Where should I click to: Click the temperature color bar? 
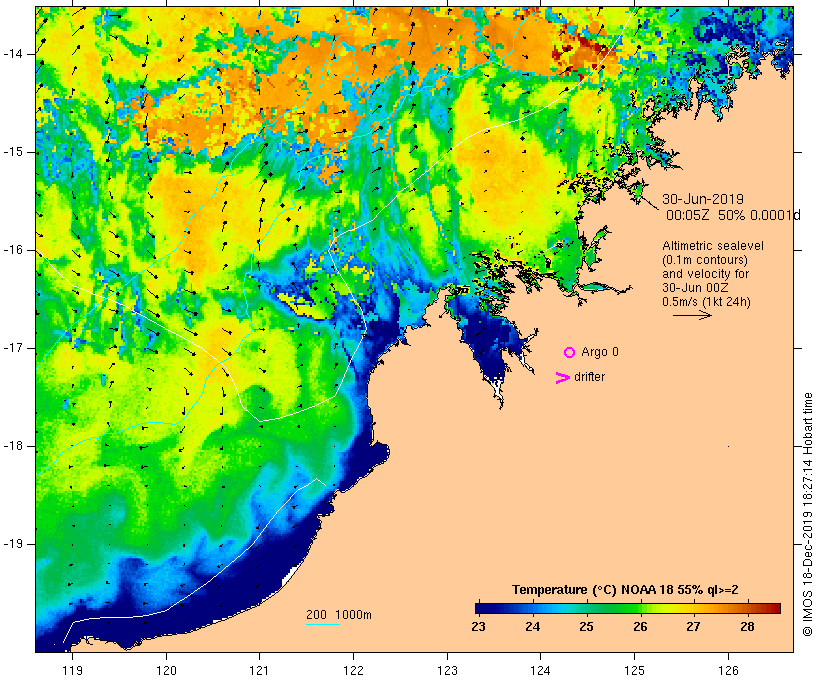coord(628,608)
